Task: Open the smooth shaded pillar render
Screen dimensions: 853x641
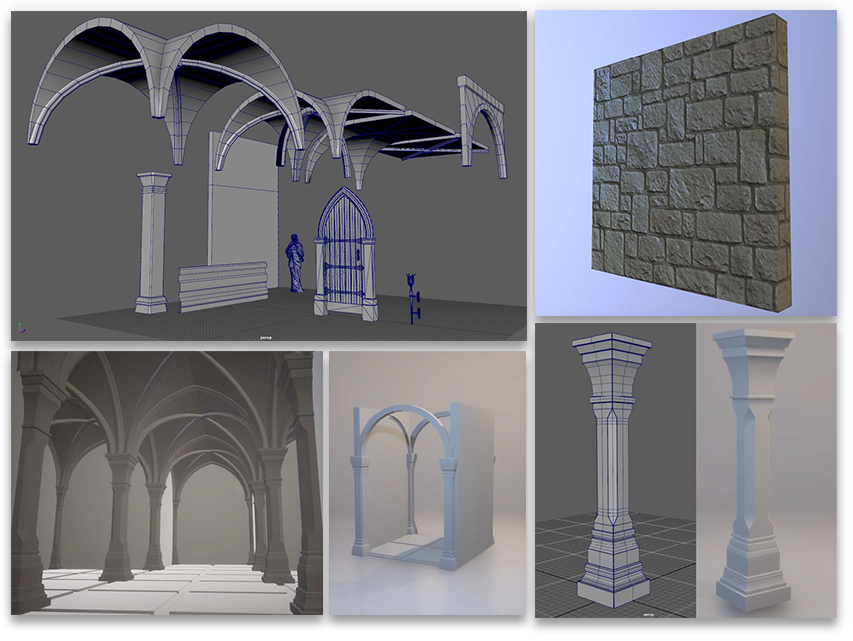Action: [767, 470]
